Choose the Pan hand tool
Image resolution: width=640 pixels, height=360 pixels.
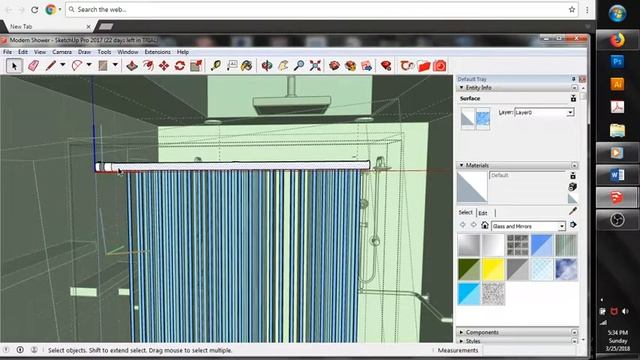click(283, 66)
